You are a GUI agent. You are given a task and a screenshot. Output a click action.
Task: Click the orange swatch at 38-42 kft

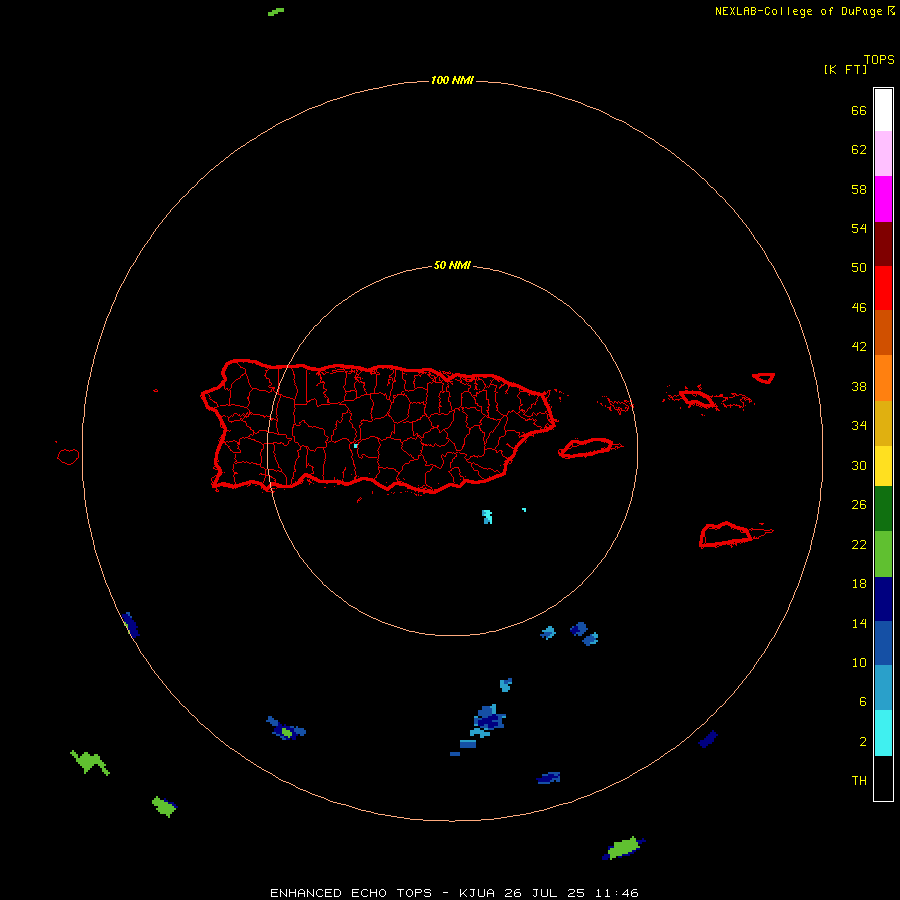(883, 378)
